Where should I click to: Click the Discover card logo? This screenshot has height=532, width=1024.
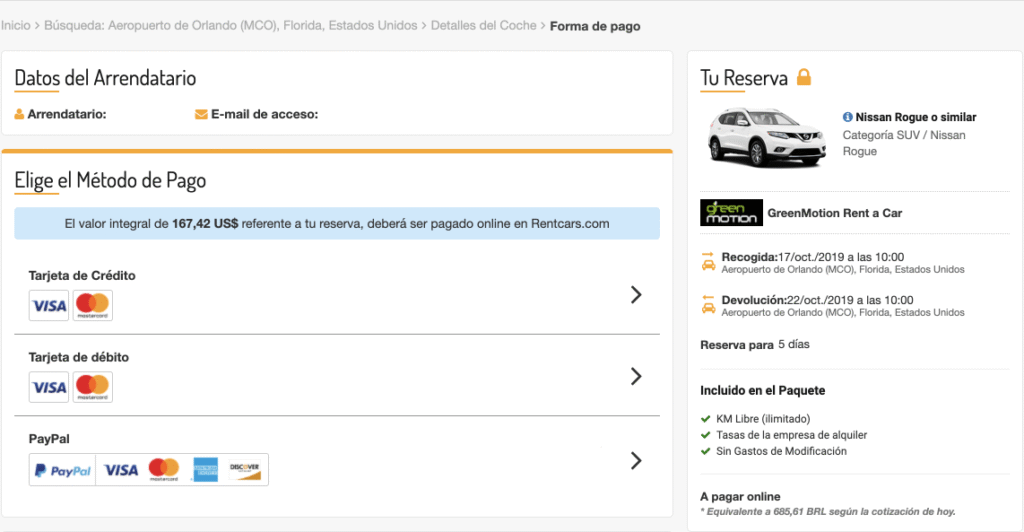point(245,470)
